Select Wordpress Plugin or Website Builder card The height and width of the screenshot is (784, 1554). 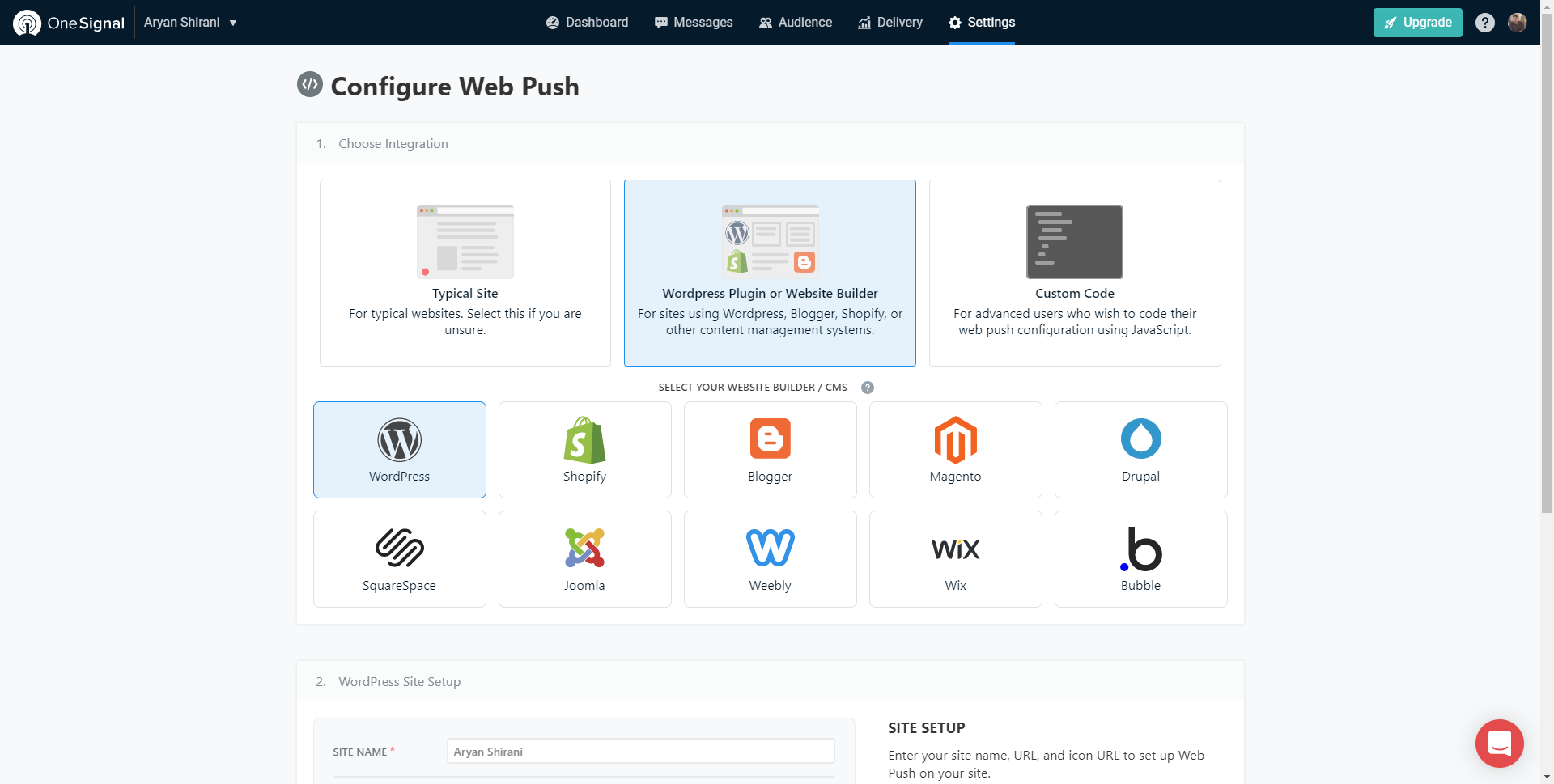[x=770, y=273]
